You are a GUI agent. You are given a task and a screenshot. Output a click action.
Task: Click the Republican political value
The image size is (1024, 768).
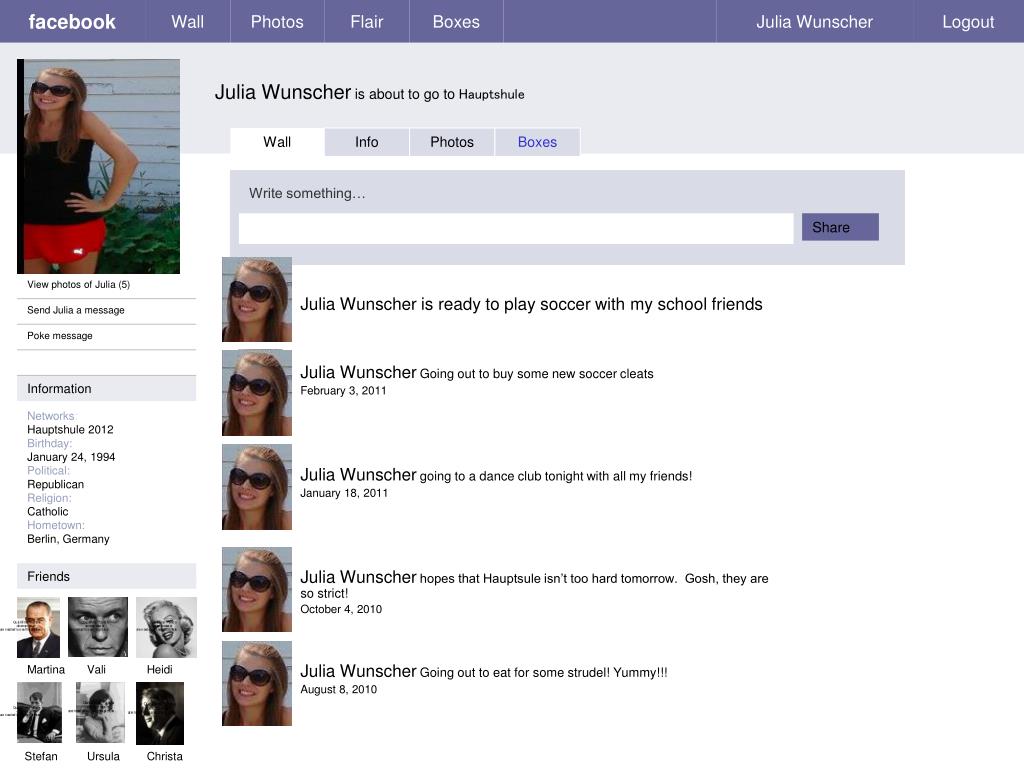point(56,484)
